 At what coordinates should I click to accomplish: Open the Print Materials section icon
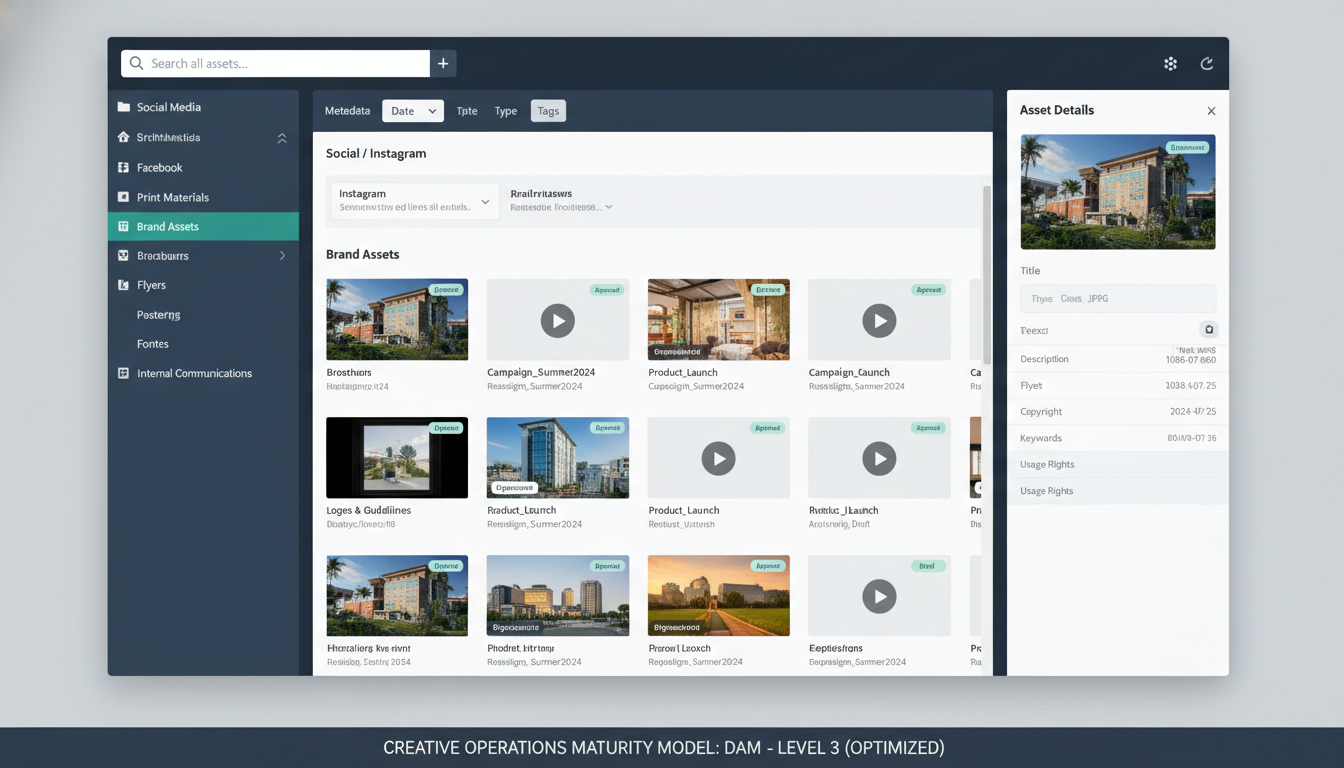pos(124,197)
